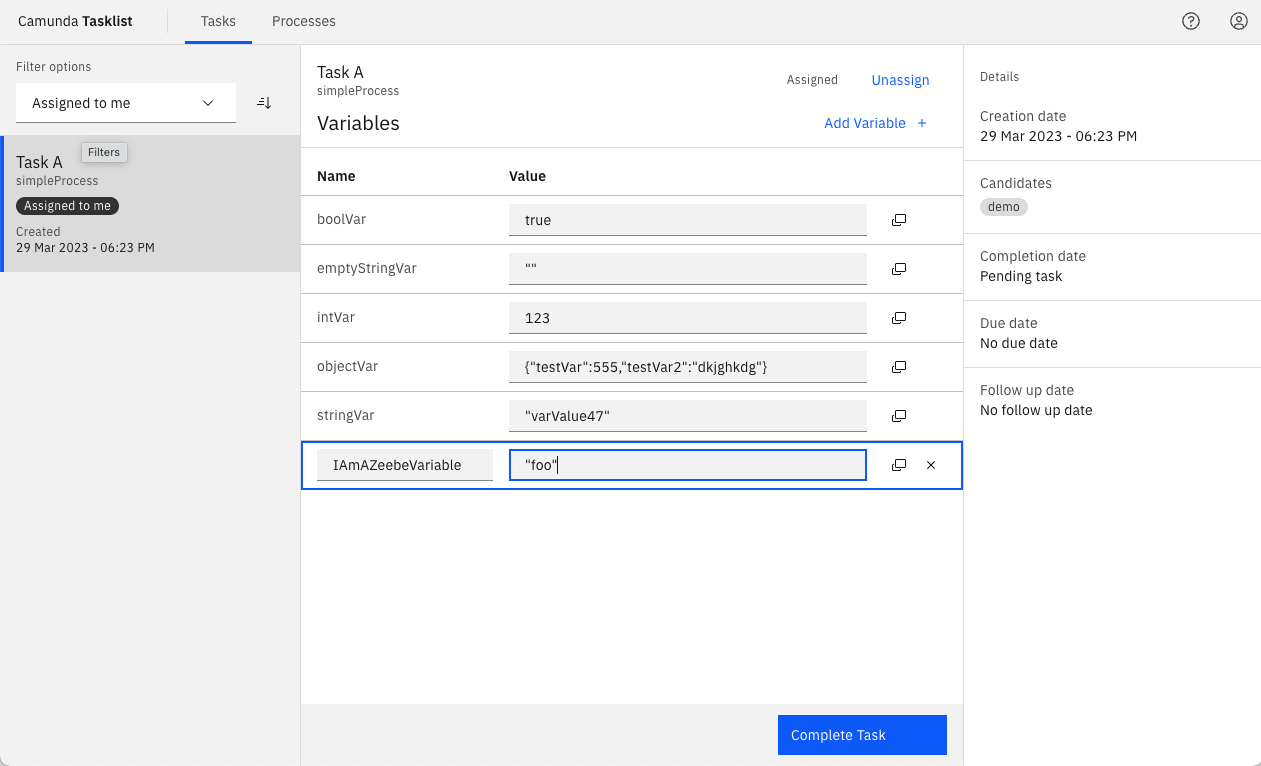The image size is (1261, 766).
Task: Switch to the Tasks tab
Action: coord(218,20)
